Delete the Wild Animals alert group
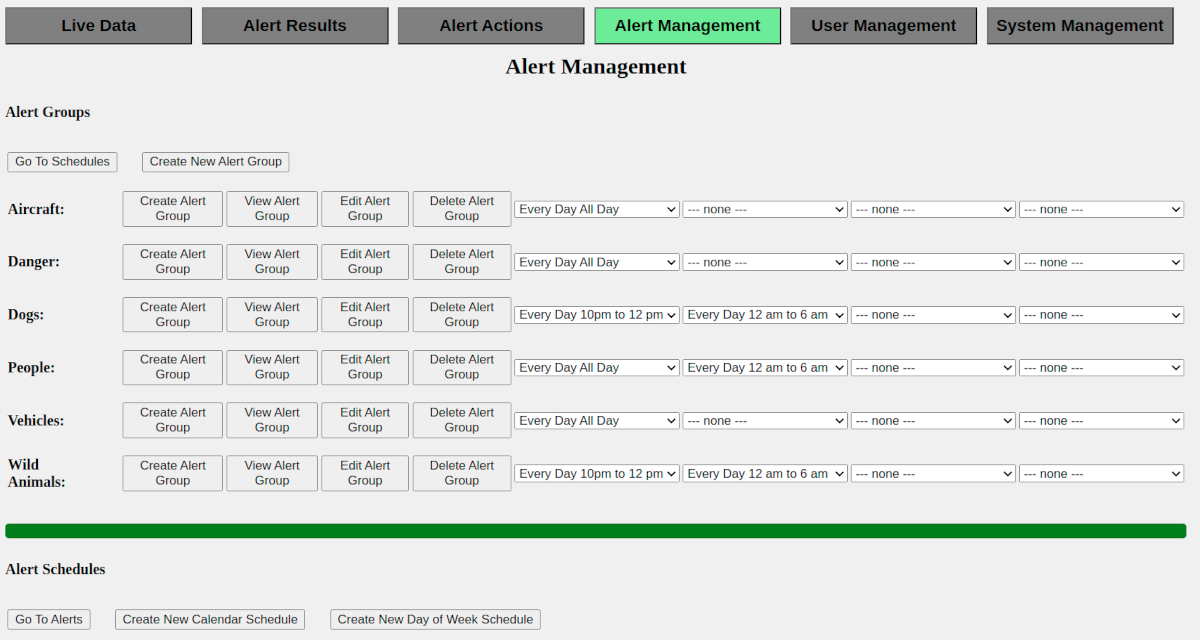The width and height of the screenshot is (1200, 640). click(x=461, y=473)
